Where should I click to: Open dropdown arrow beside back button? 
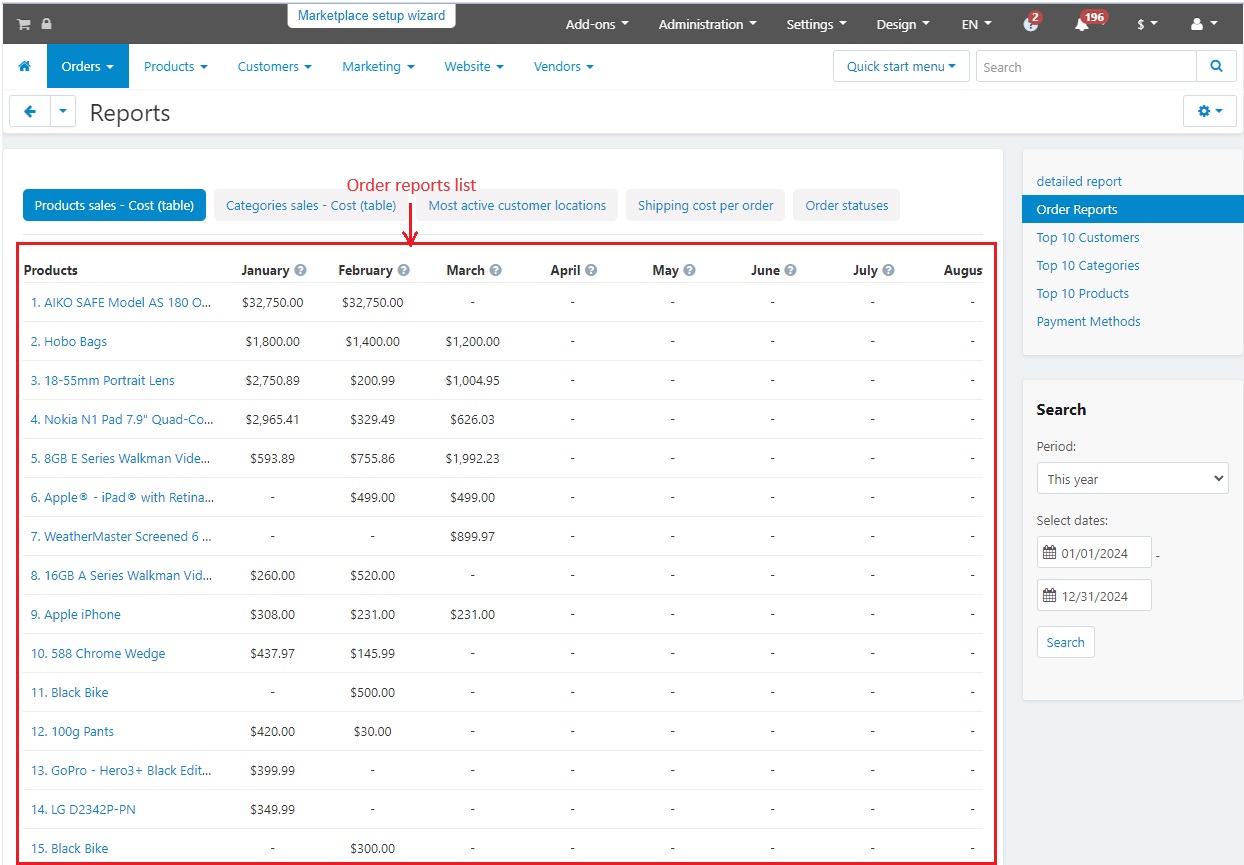coord(63,112)
